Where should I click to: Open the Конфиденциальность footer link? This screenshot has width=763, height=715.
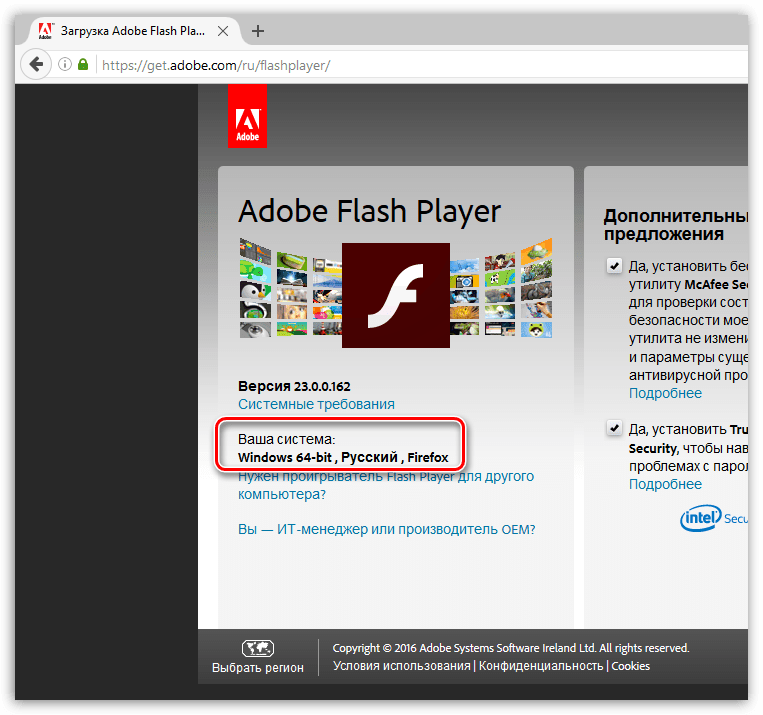tap(541, 666)
